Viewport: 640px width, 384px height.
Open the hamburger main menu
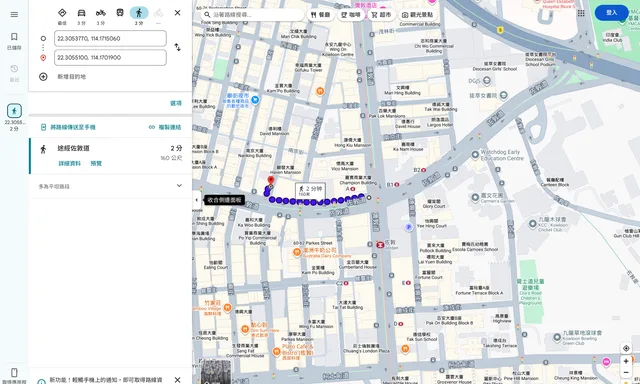click(14, 14)
